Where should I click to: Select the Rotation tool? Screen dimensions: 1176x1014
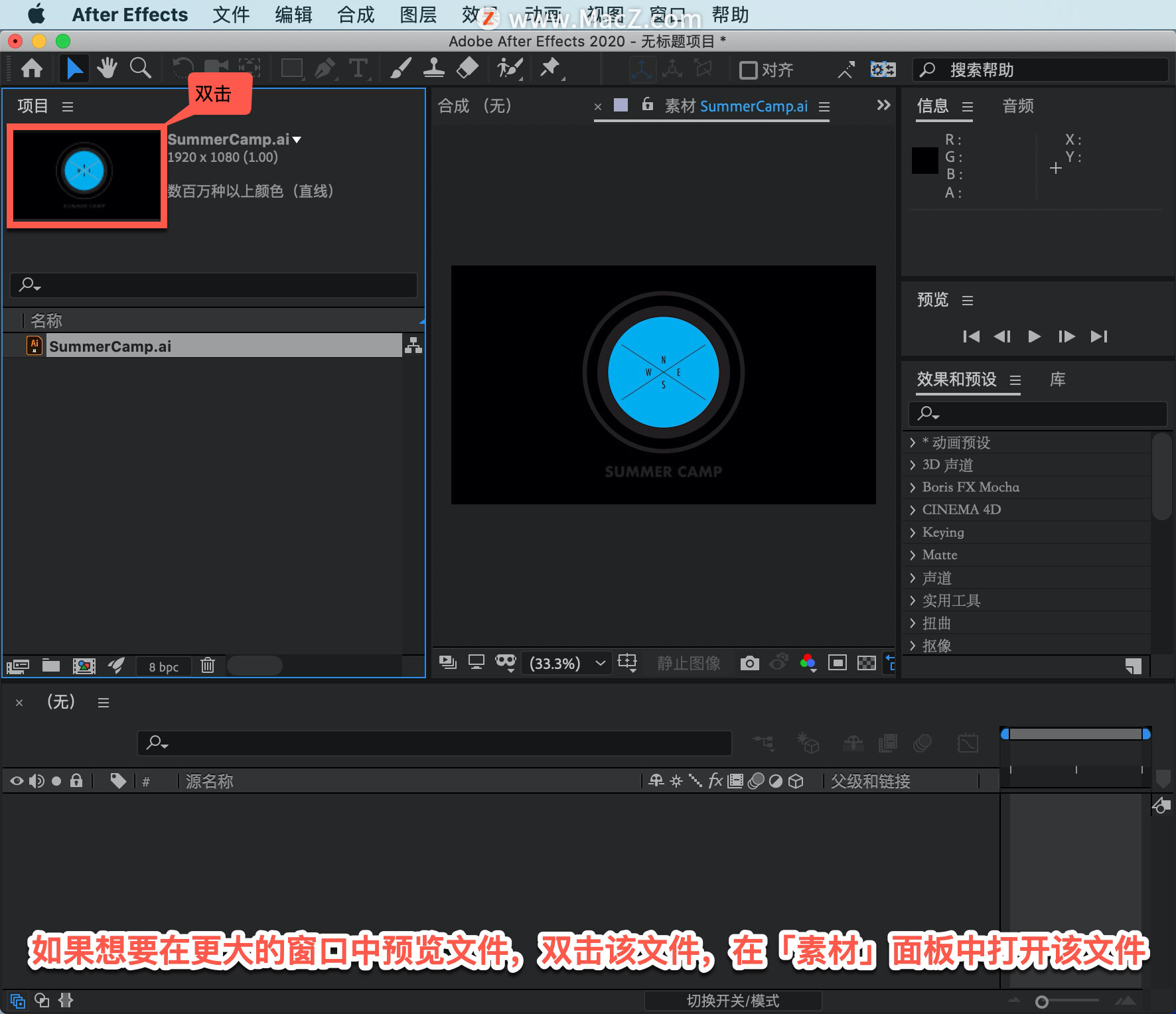[x=183, y=68]
